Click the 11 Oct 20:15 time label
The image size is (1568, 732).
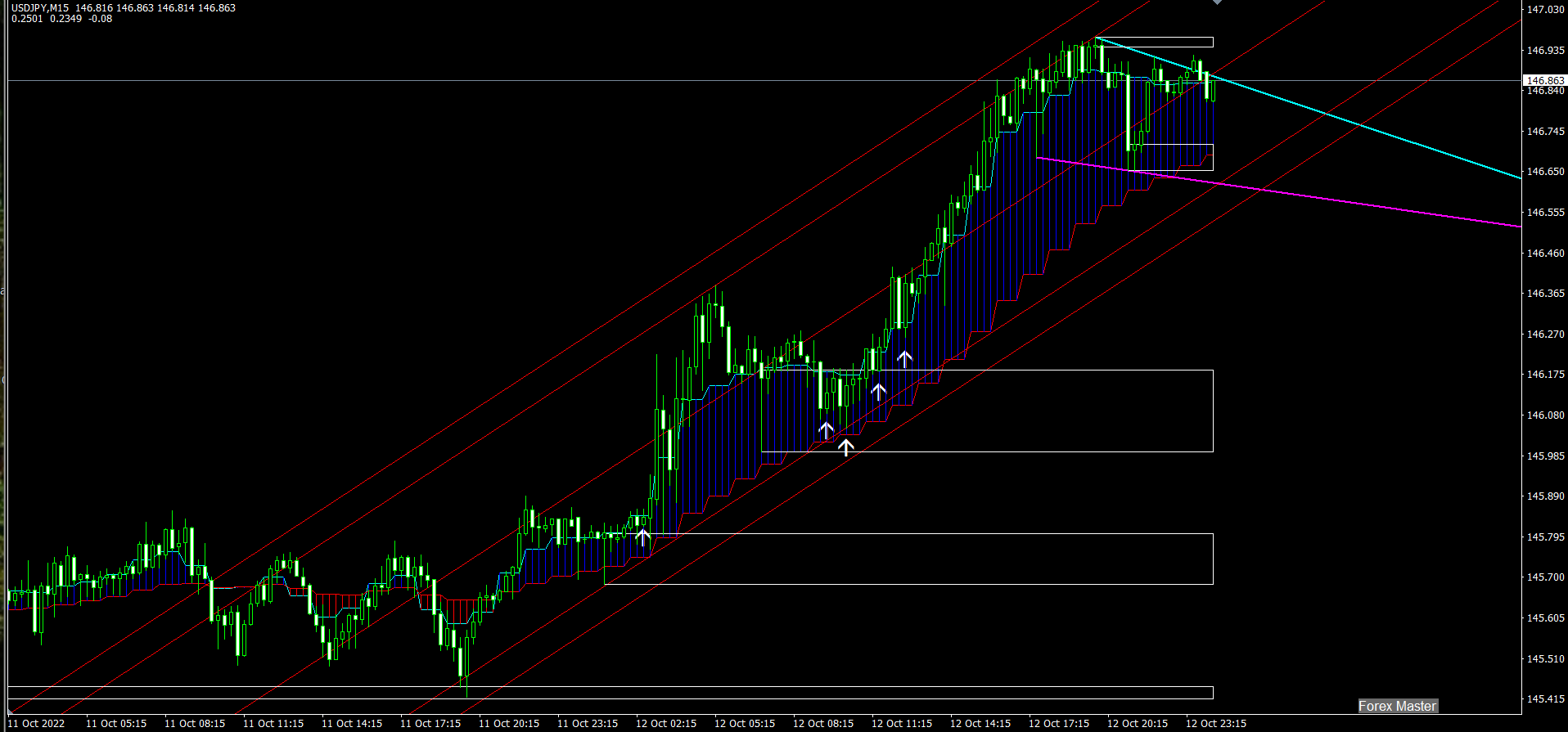point(509,724)
